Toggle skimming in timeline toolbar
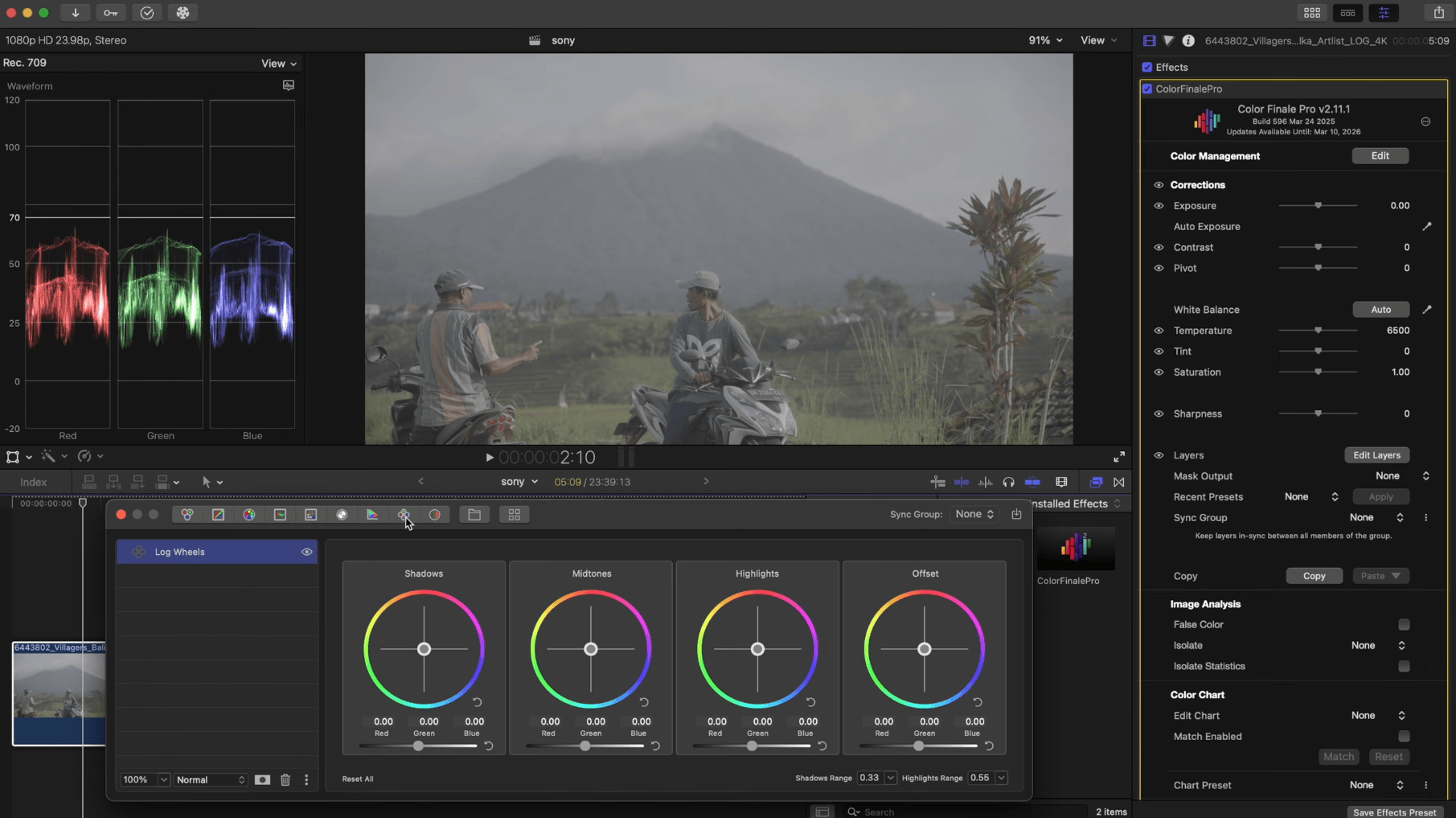The width and height of the screenshot is (1456, 818). click(x=962, y=482)
